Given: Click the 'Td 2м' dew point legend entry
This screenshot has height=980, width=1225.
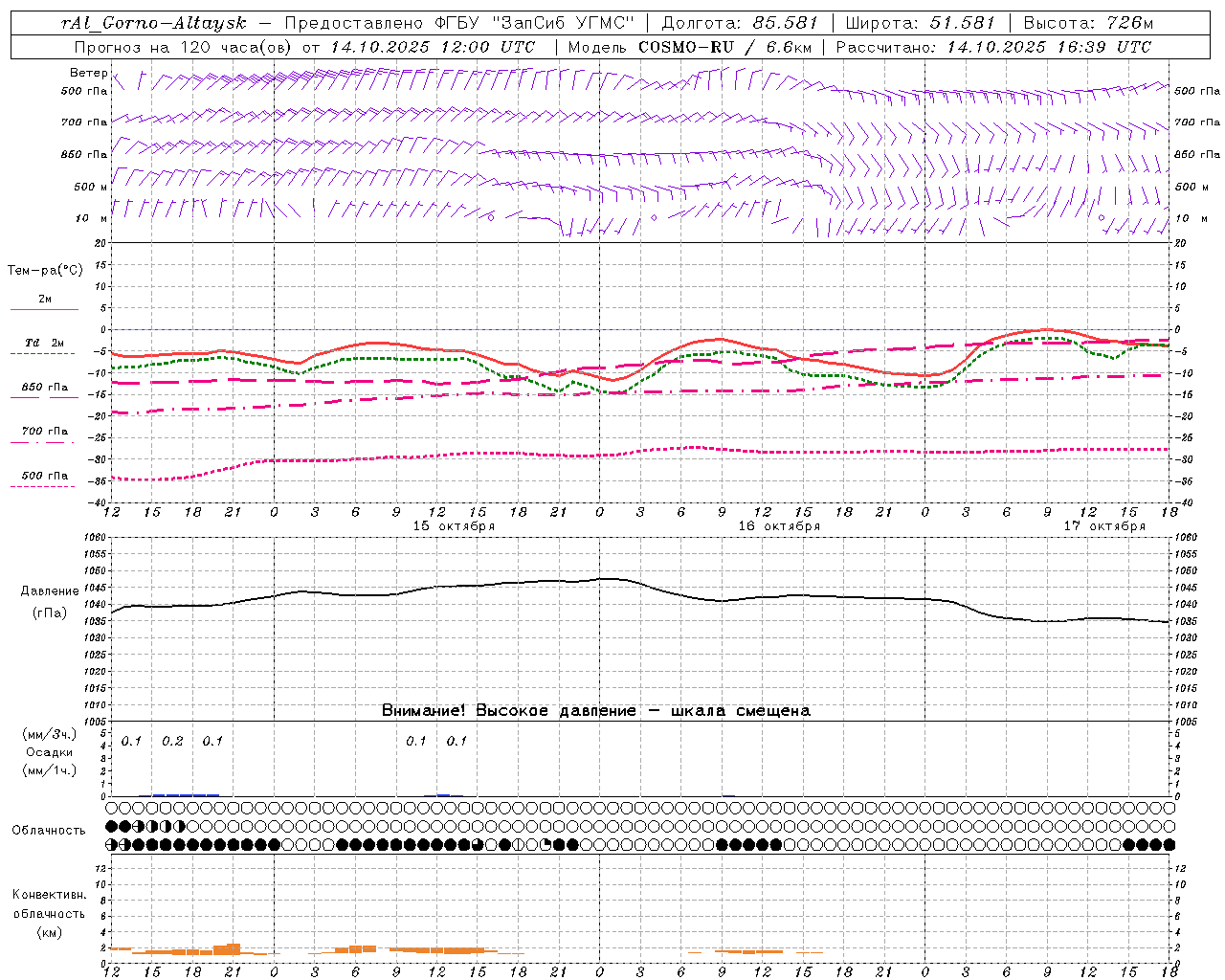Looking at the screenshot, I should [45, 343].
